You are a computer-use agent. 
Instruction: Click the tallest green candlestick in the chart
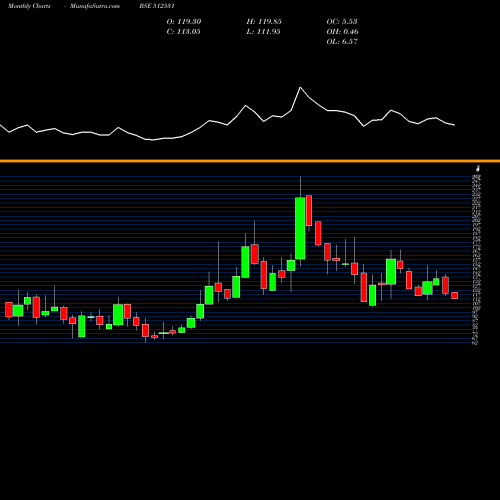(x=300, y=228)
